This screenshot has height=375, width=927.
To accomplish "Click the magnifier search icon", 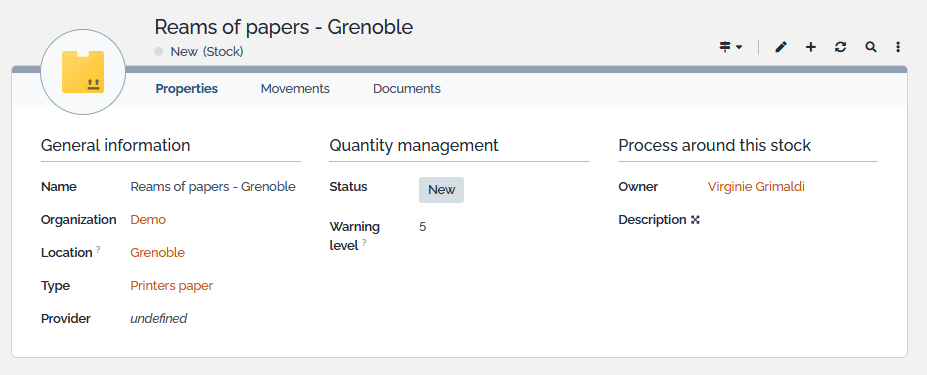I will pyautogui.click(x=870, y=47).
